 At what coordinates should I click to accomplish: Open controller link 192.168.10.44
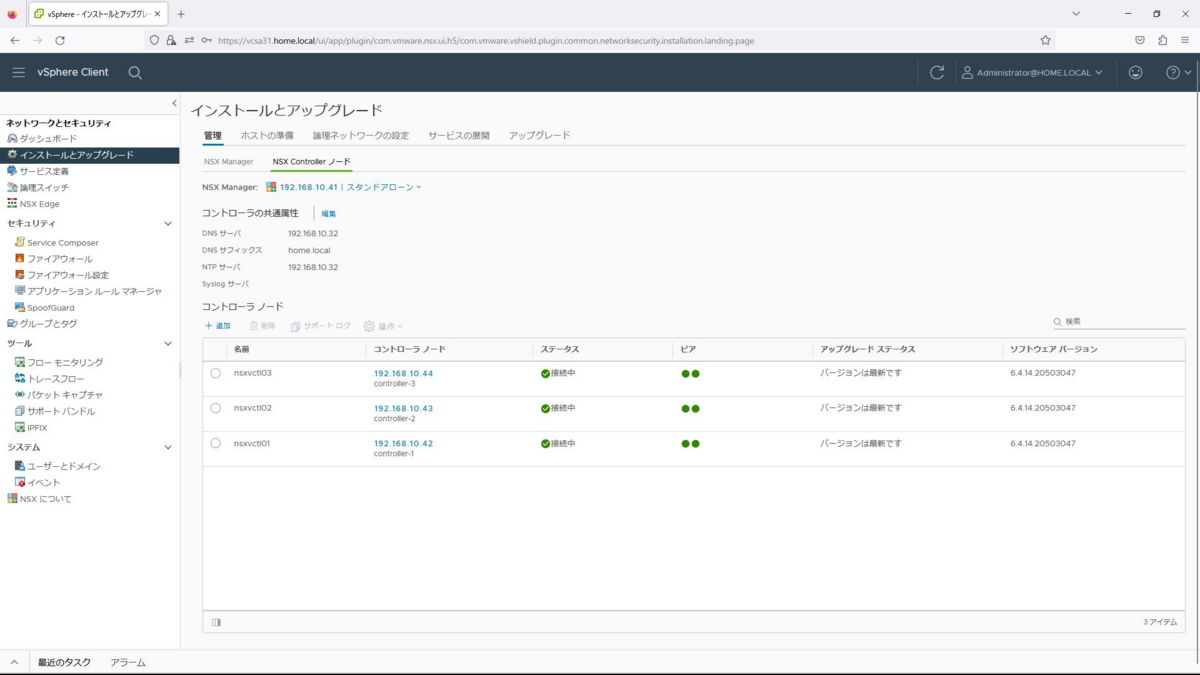403,373
